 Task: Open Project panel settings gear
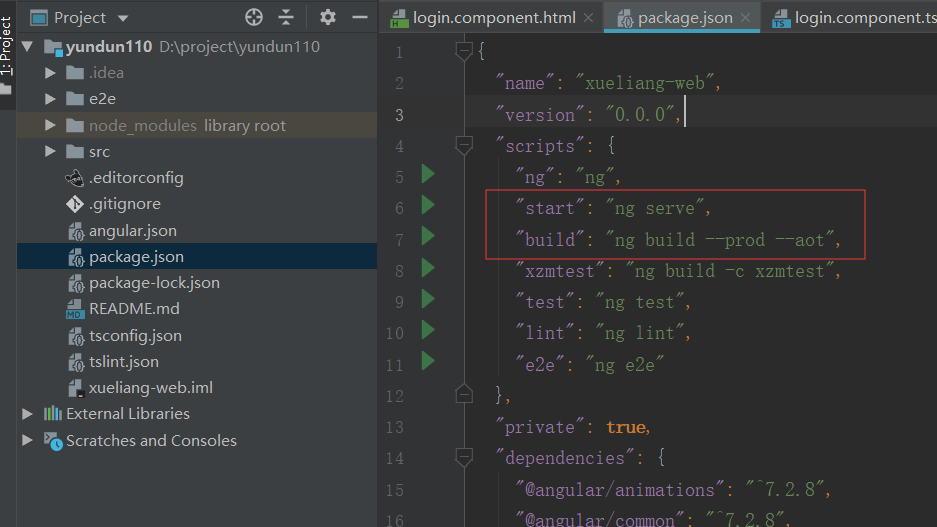(x=327, y=17)
